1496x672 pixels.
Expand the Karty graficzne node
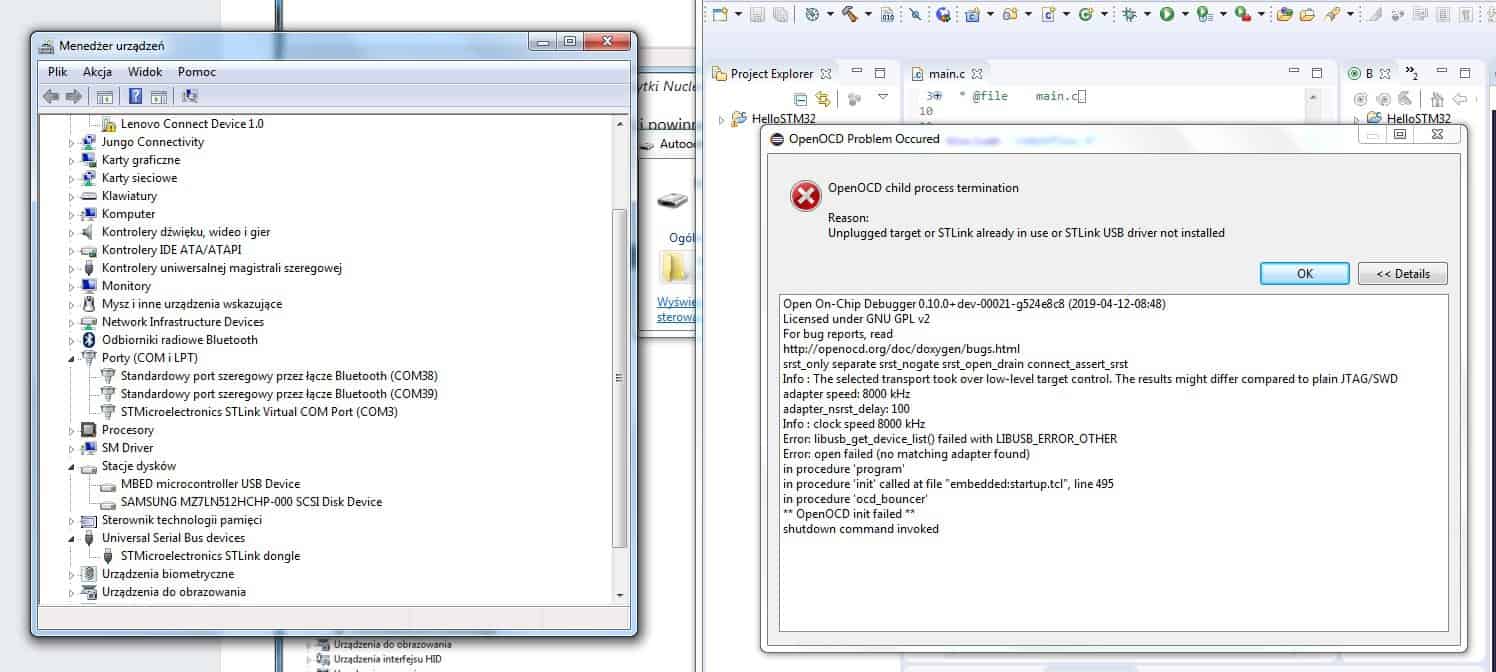(x=72, y=160)
